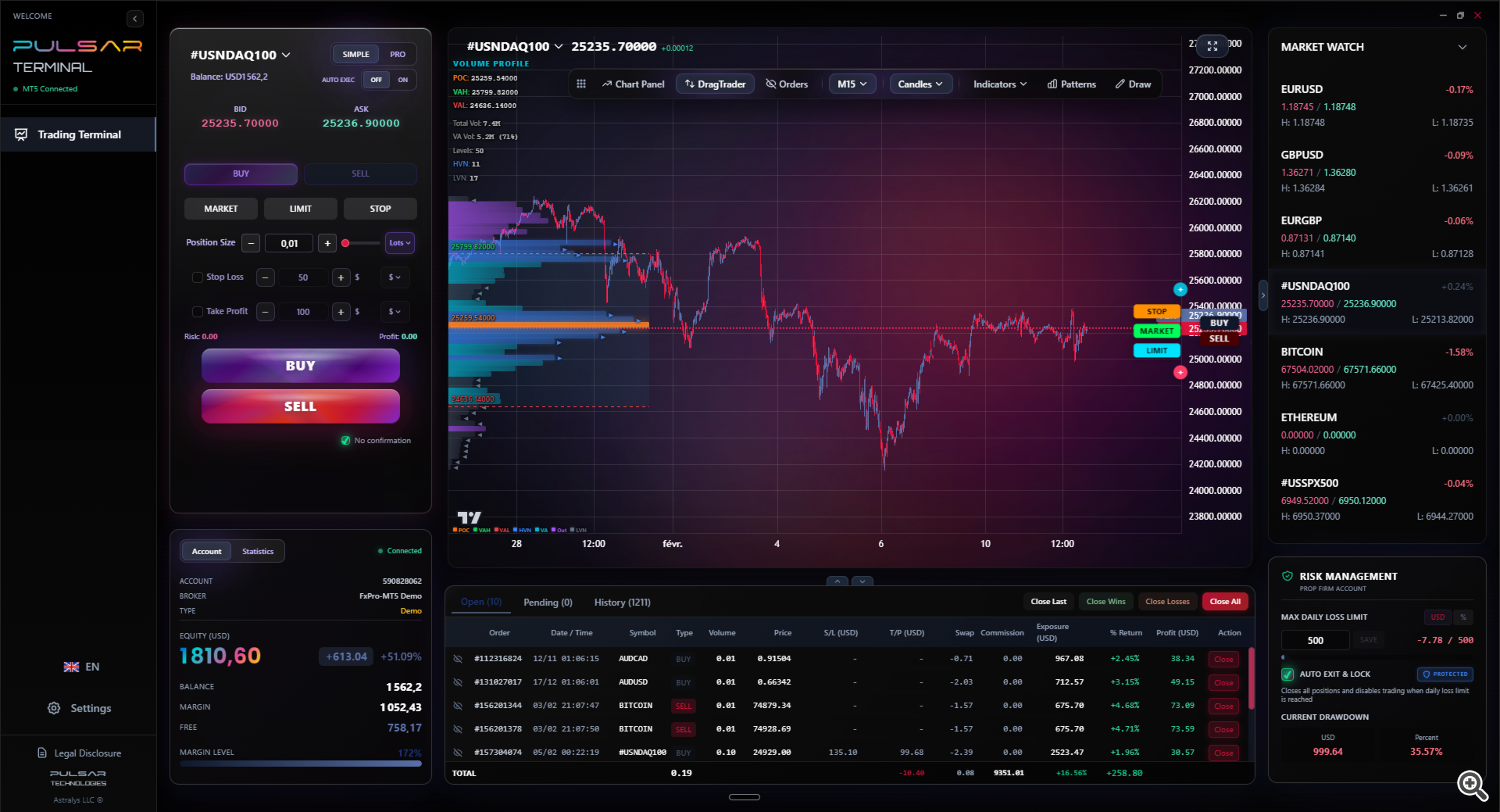Toggle chart visibility for order #156201344
Viewport: 1500px width, 812px height.
[458, 706]
